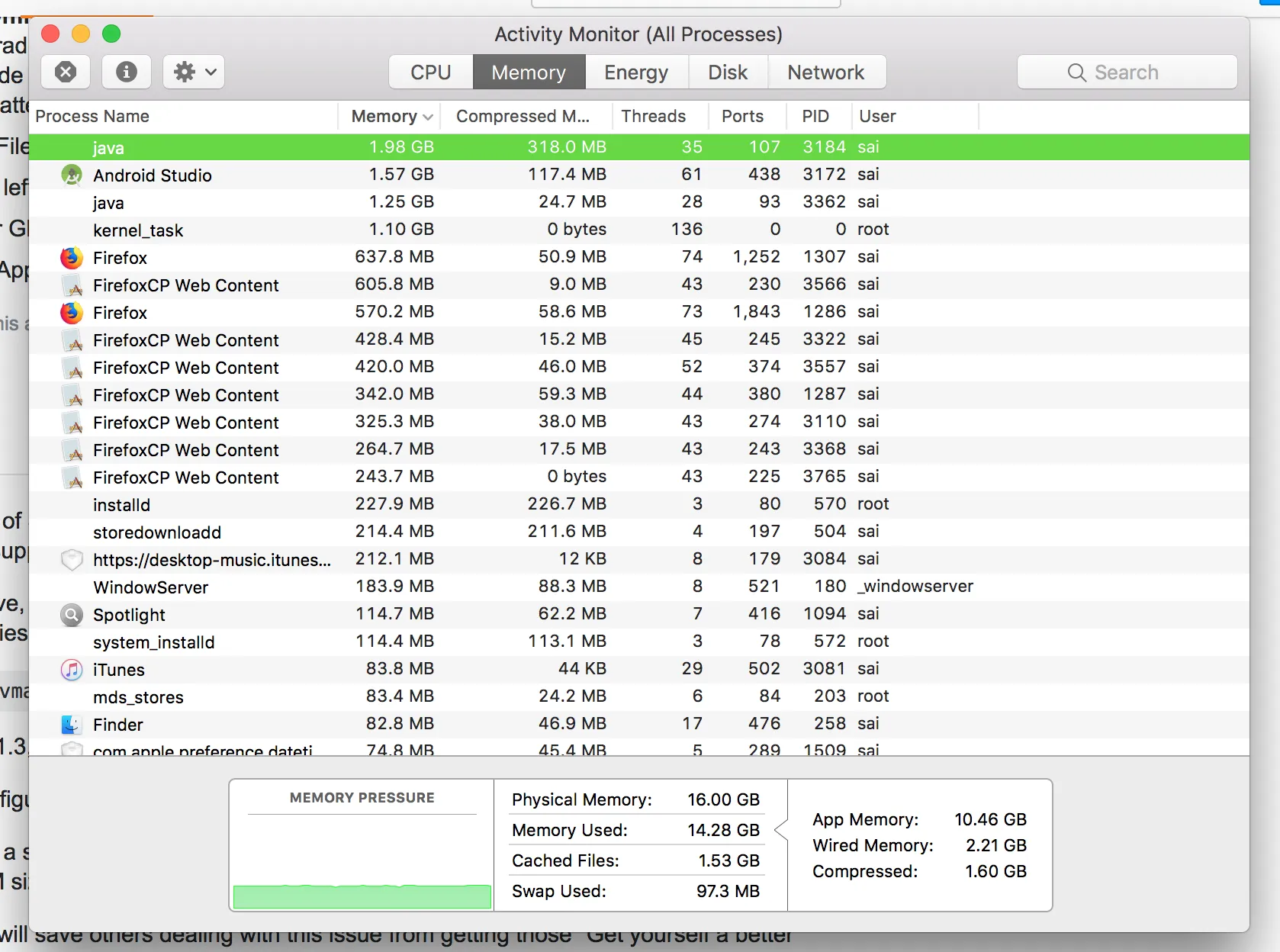The image size is (1280, 952).
Task: Click the _windowserver user cell
Action: (915, 587)
